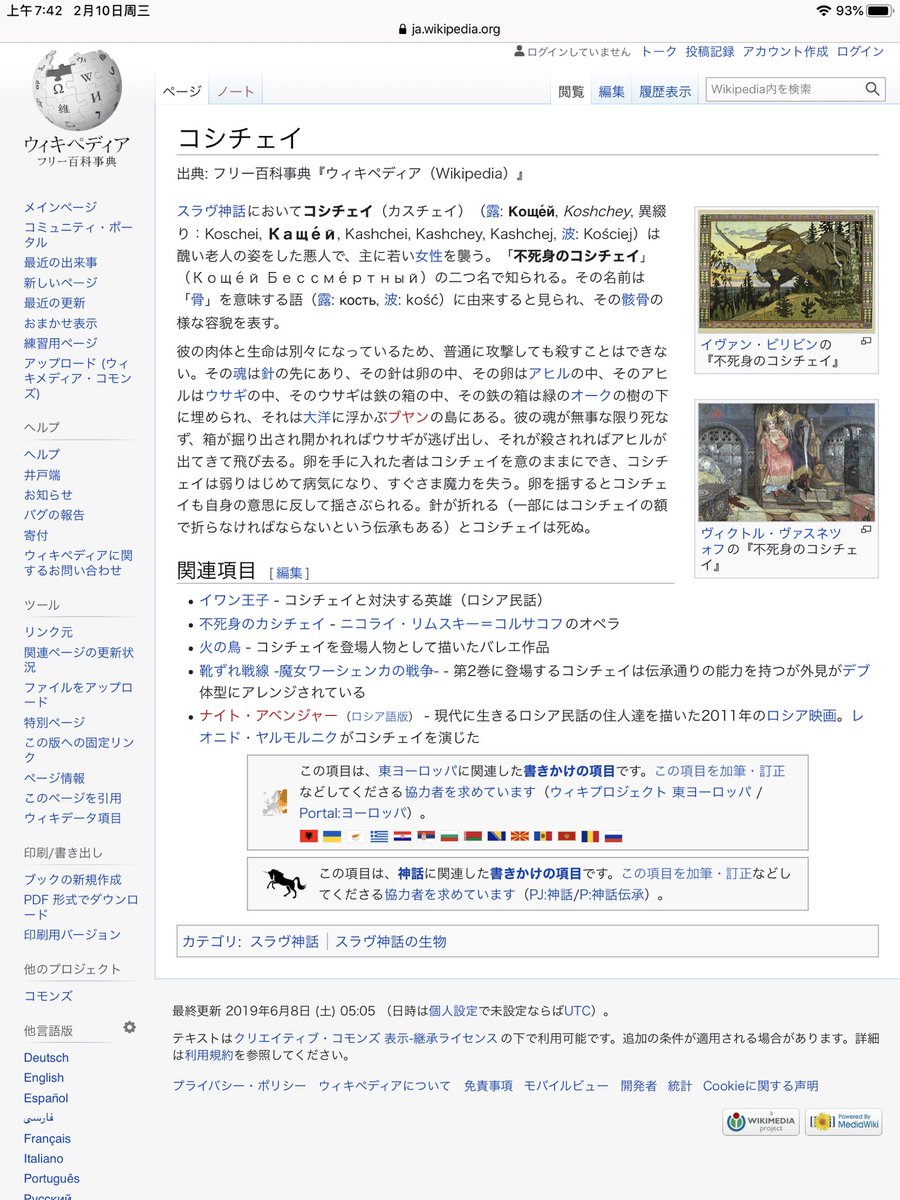Screen dimensions: 900x1200
Task: Open the Viktor Vasnetsov painting thumbnail
Action: click(786, 462)
